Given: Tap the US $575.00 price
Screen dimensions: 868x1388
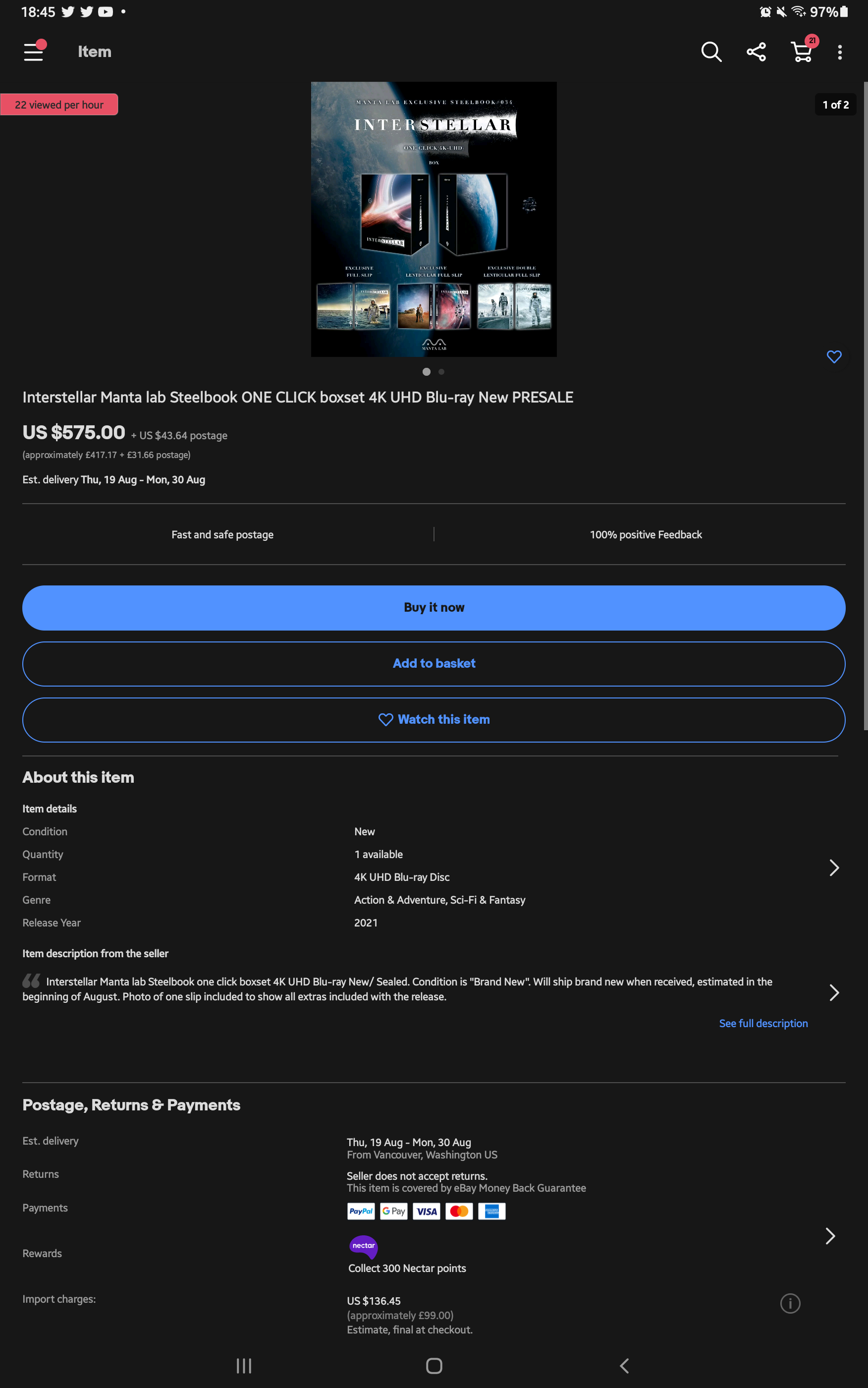Looking at the screenshot, I should (74, 432).
